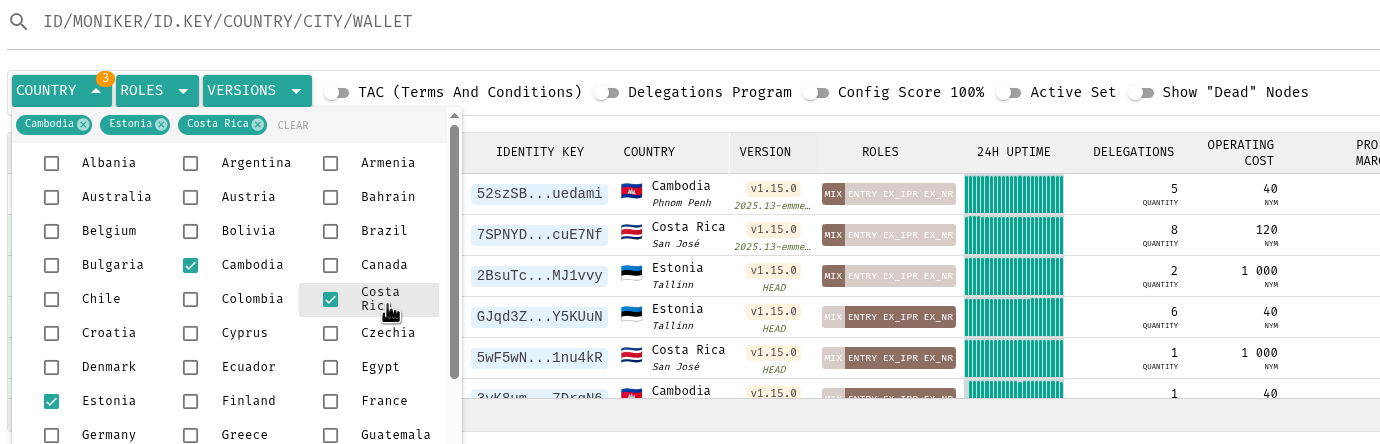Toggle TAC Terms And Conditions switch
The height and width of the screenshot is (444, 1380).
tap(338, 93)
